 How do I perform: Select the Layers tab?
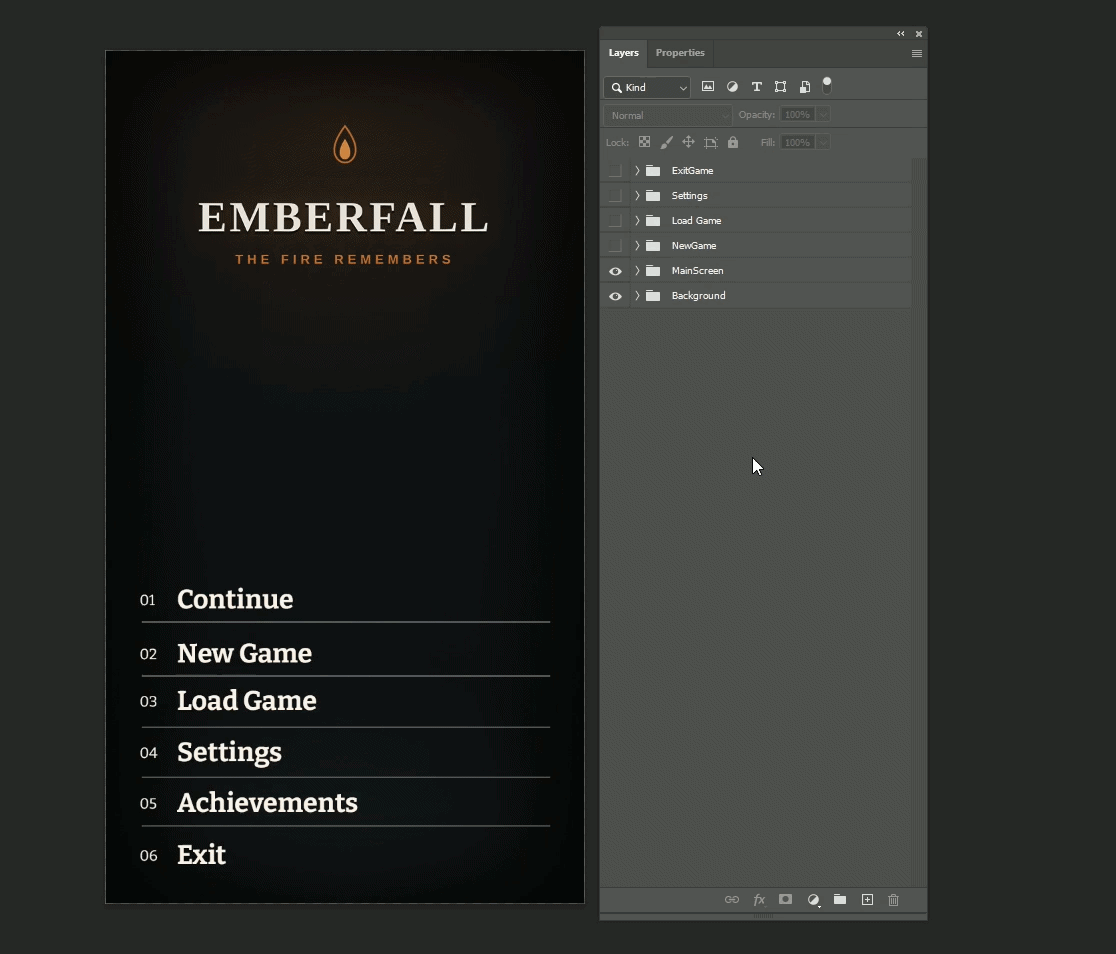tap(623, 53)
